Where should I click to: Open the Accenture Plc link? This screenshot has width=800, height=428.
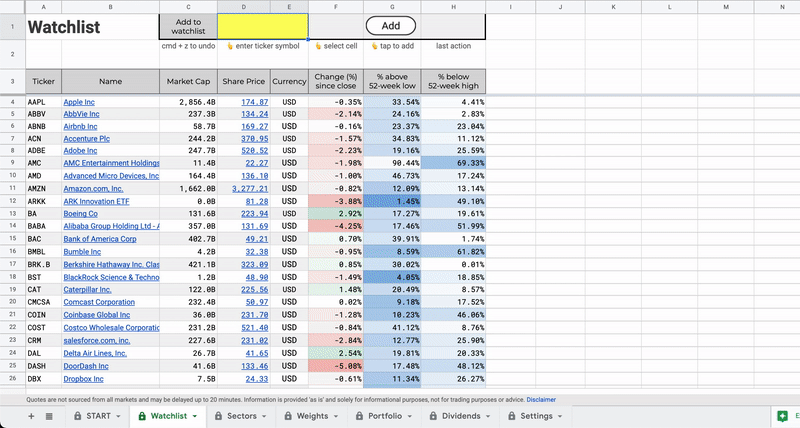[87, 139]
